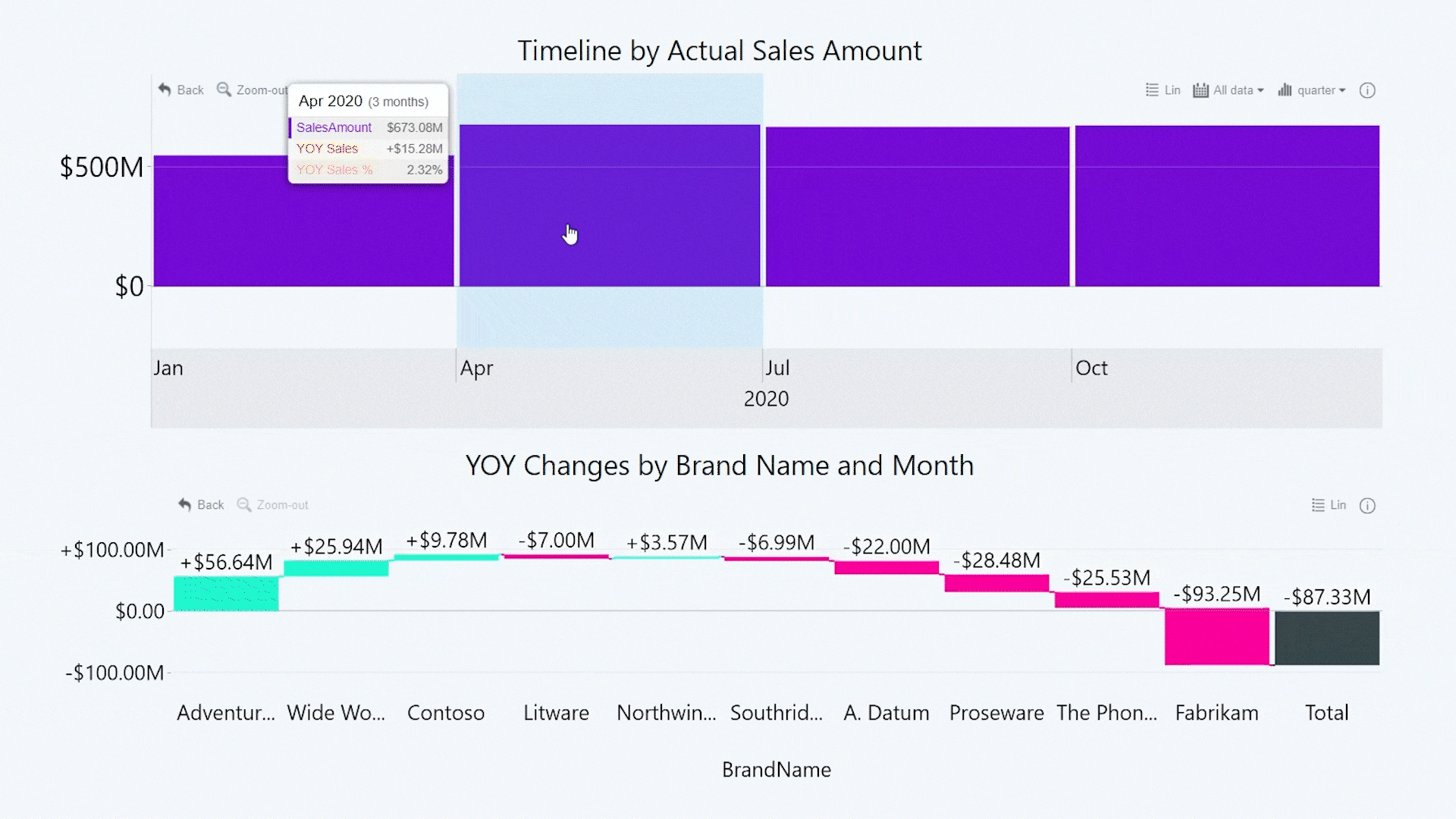Click the Back arrow in timeline chart
Image resolution: width=1456 pixels, height=819 pixels.
coord(165,89)
